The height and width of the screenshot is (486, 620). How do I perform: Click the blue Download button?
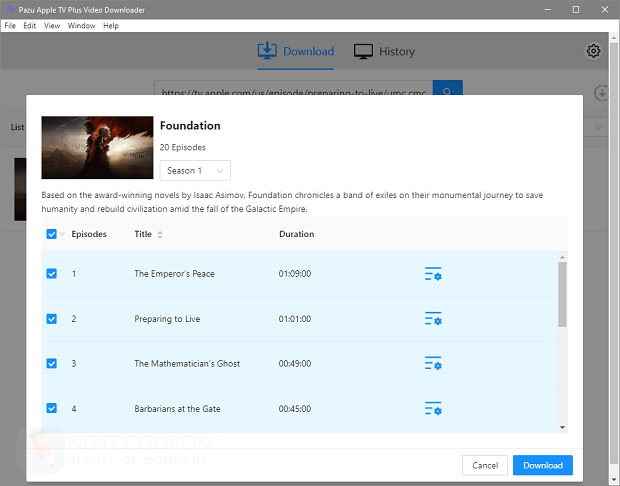(542, 465)
